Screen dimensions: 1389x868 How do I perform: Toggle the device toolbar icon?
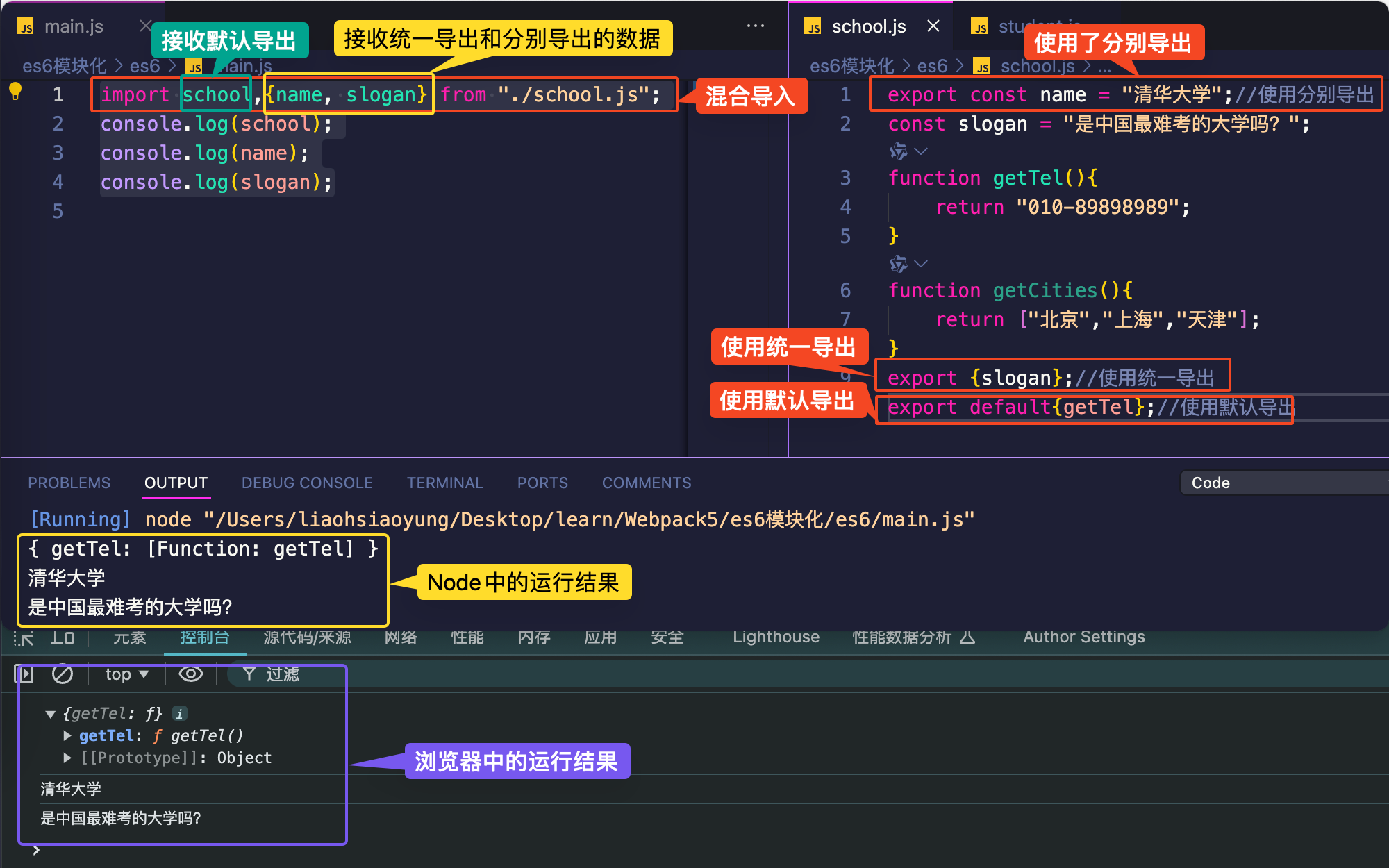click(x=63, y=637)
